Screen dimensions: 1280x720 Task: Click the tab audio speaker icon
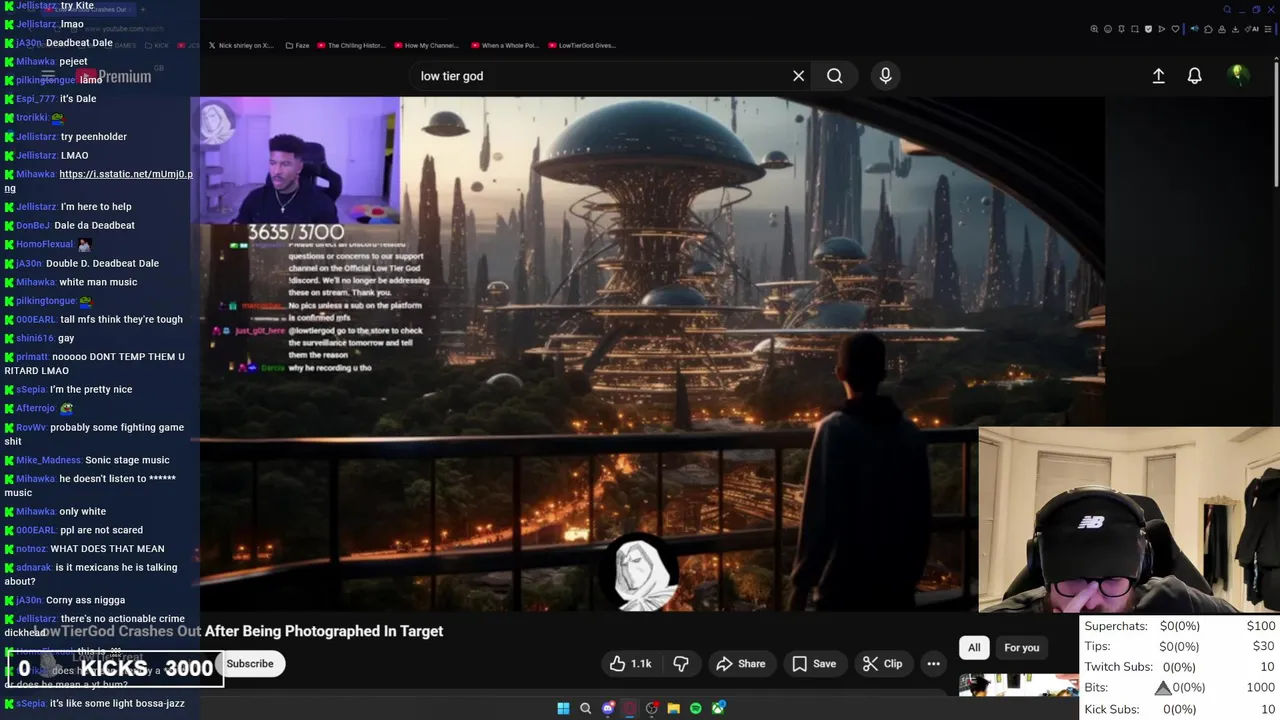pos(1195,29)
